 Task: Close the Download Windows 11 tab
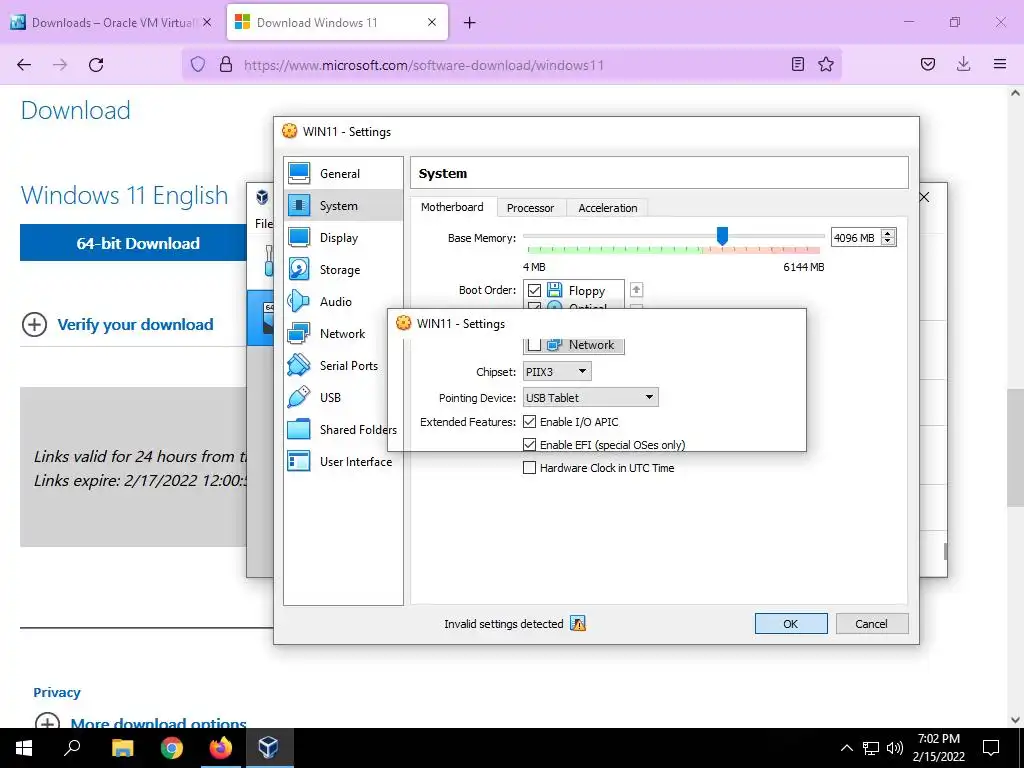(432, 22)
